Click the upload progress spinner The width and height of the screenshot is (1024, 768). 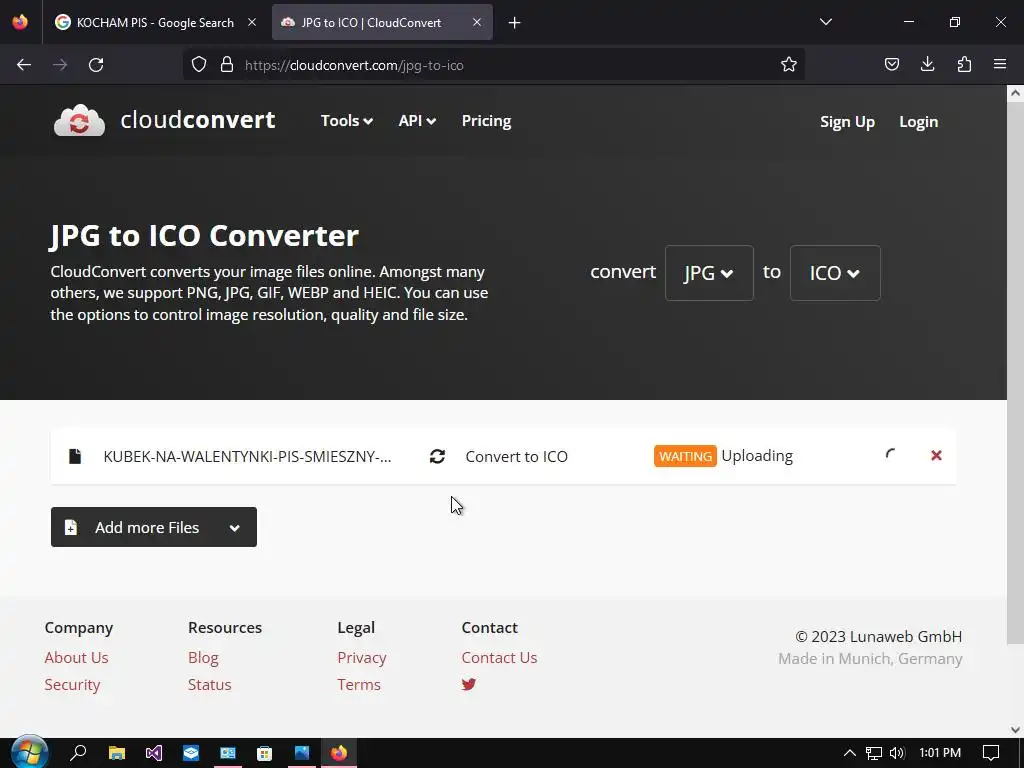pyautogui.click(x=891, y=455)
